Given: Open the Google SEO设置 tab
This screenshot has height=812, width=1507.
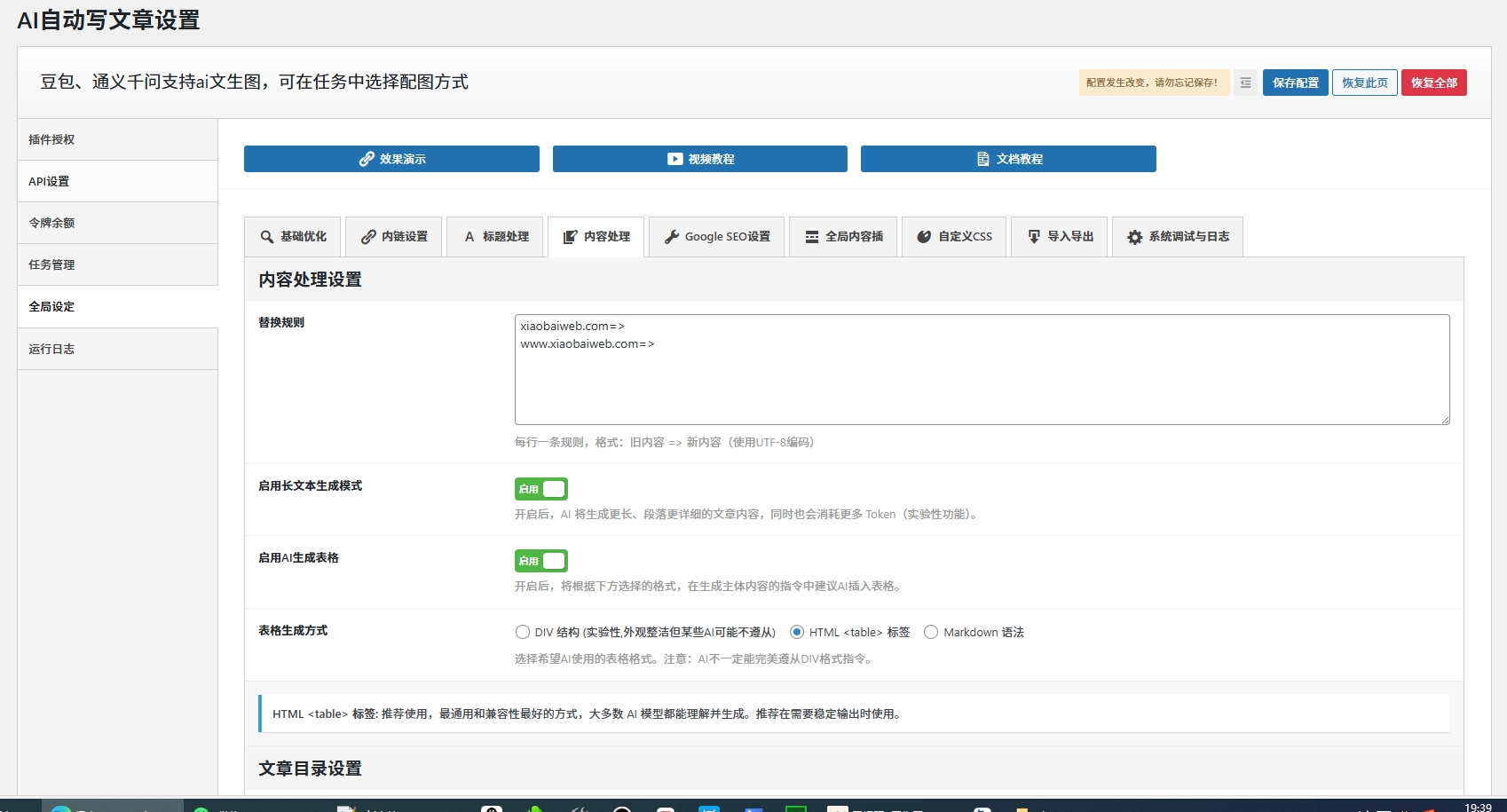Looking at the screenshot, I should pos(716,237).
